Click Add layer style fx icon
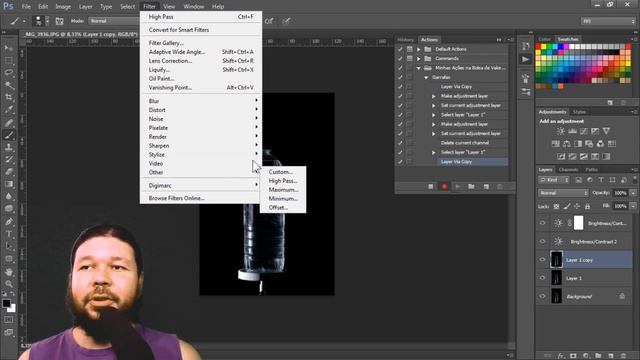The height and width of the screenshot is (360, 640). click(561, 356)
